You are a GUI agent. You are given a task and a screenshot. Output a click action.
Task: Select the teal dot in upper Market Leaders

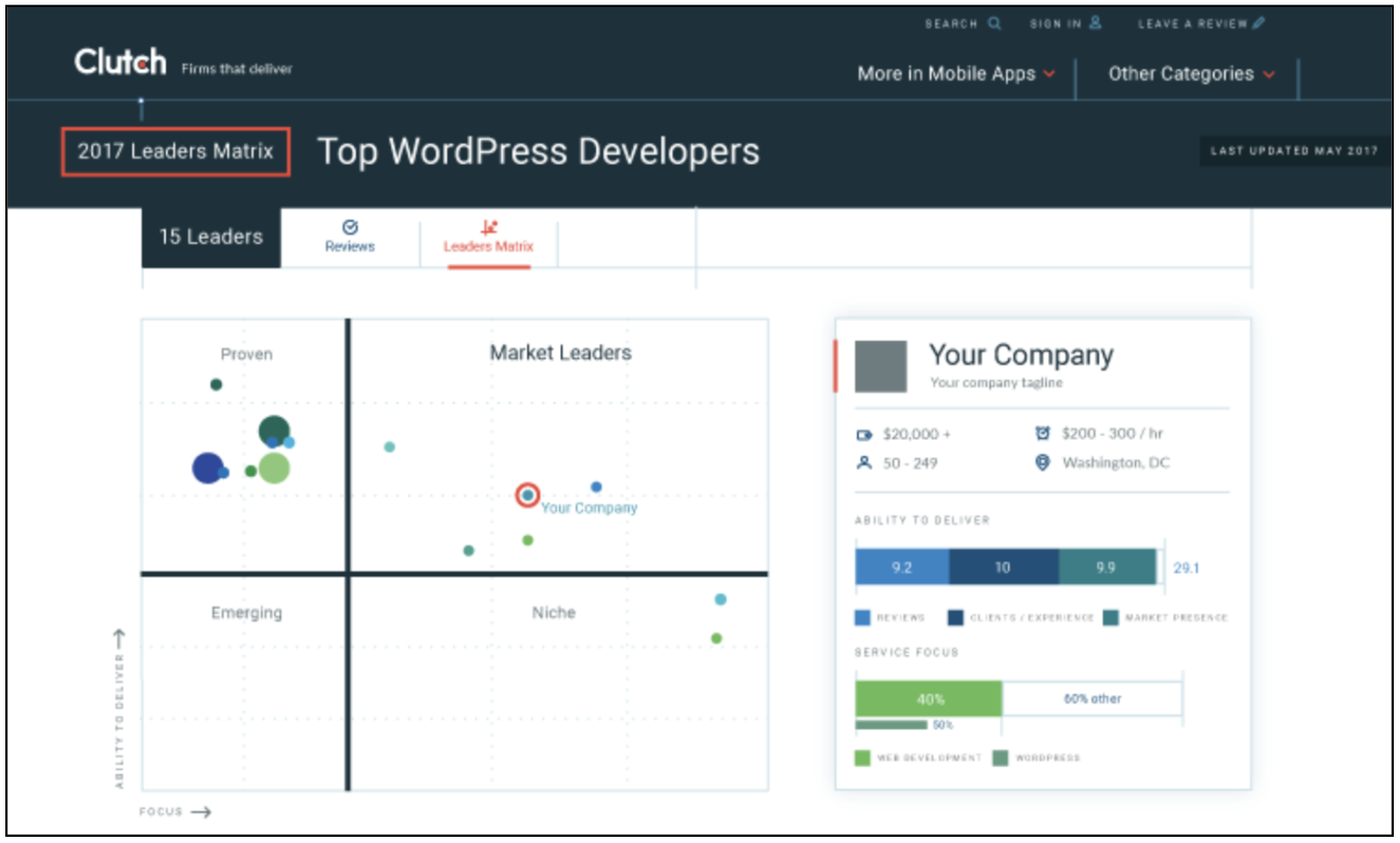pos(389,446)
